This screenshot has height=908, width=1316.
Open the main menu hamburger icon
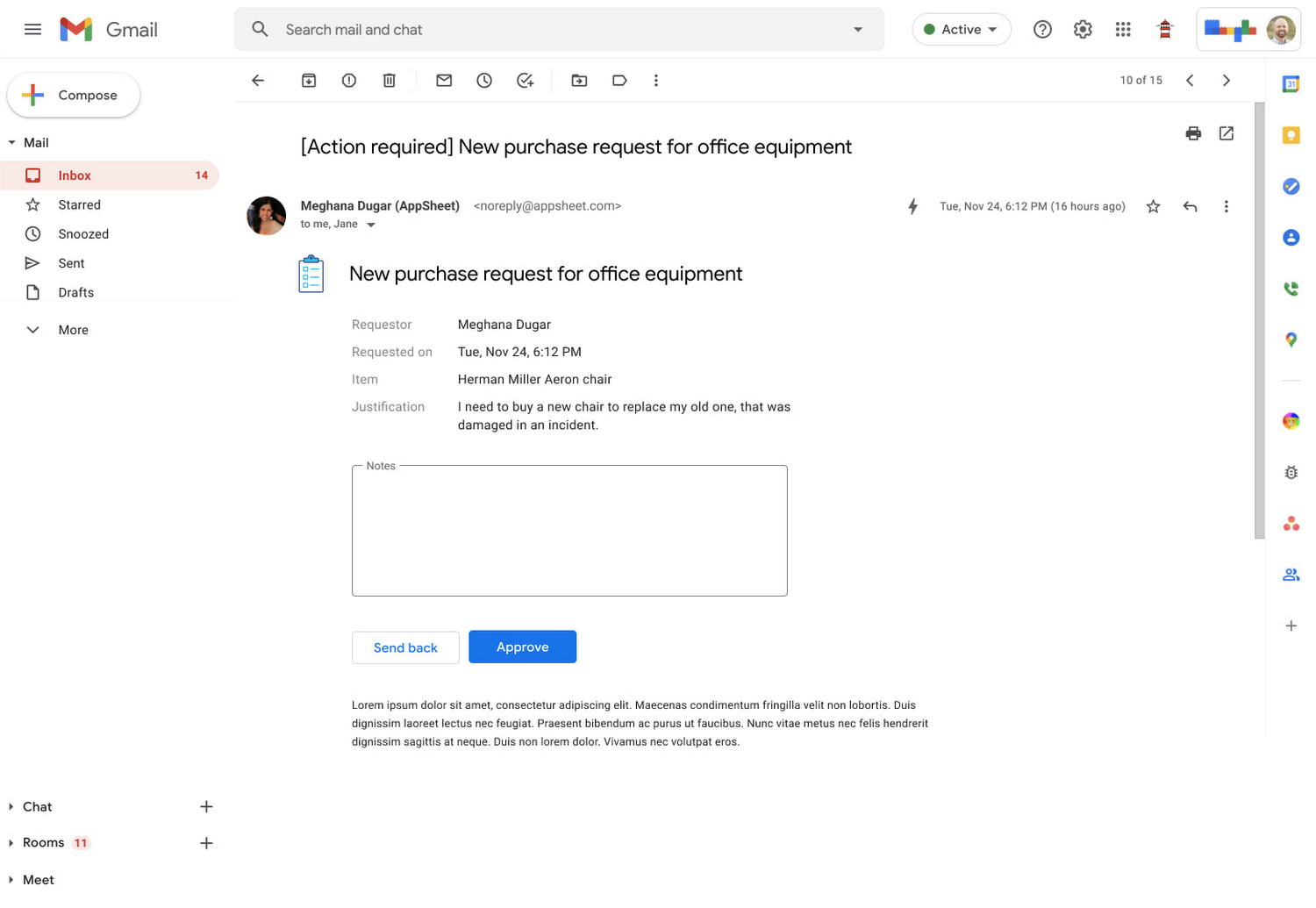point(32,29)
